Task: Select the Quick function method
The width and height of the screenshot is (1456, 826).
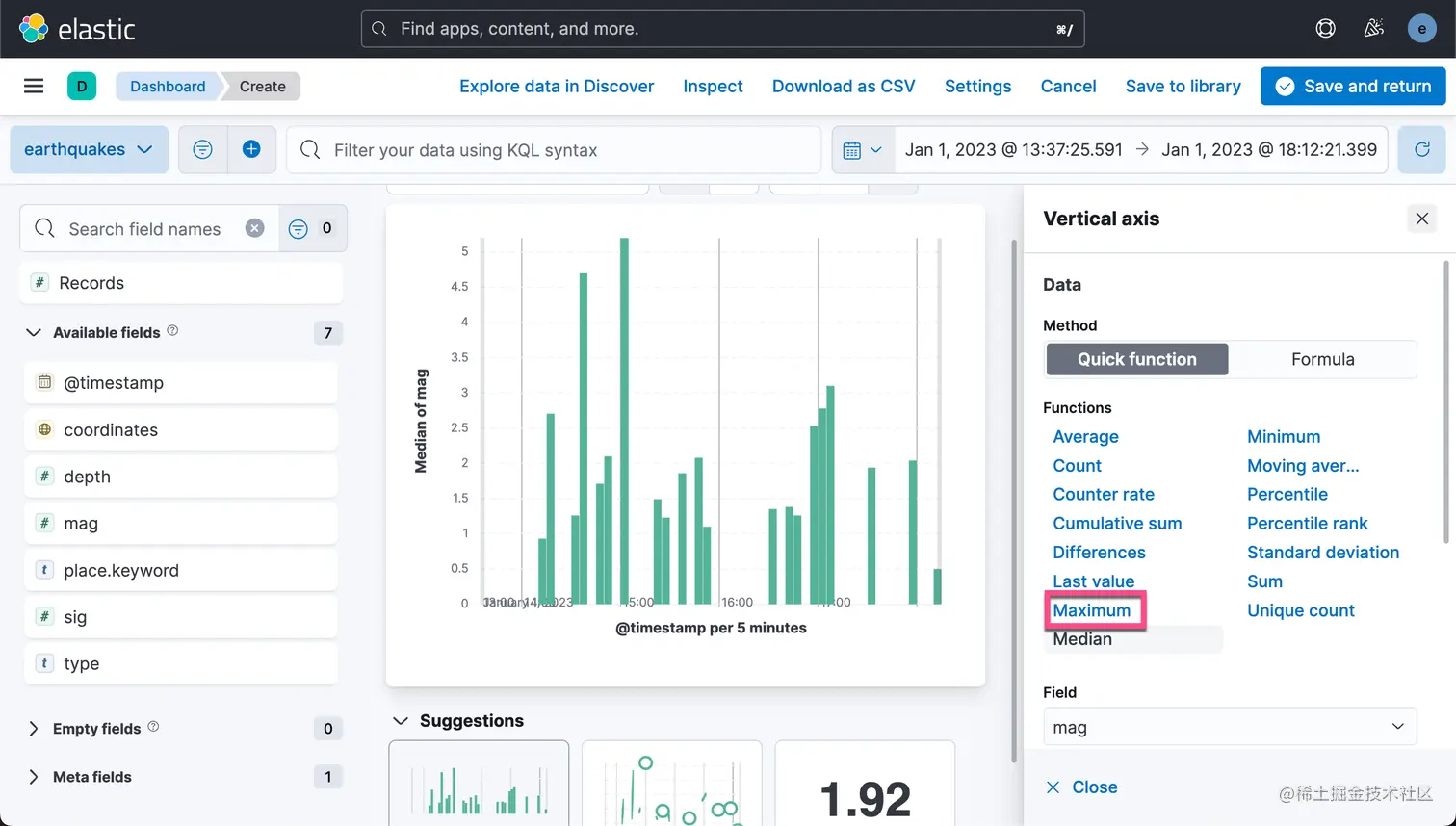Action: click(x=1136, y=359)
